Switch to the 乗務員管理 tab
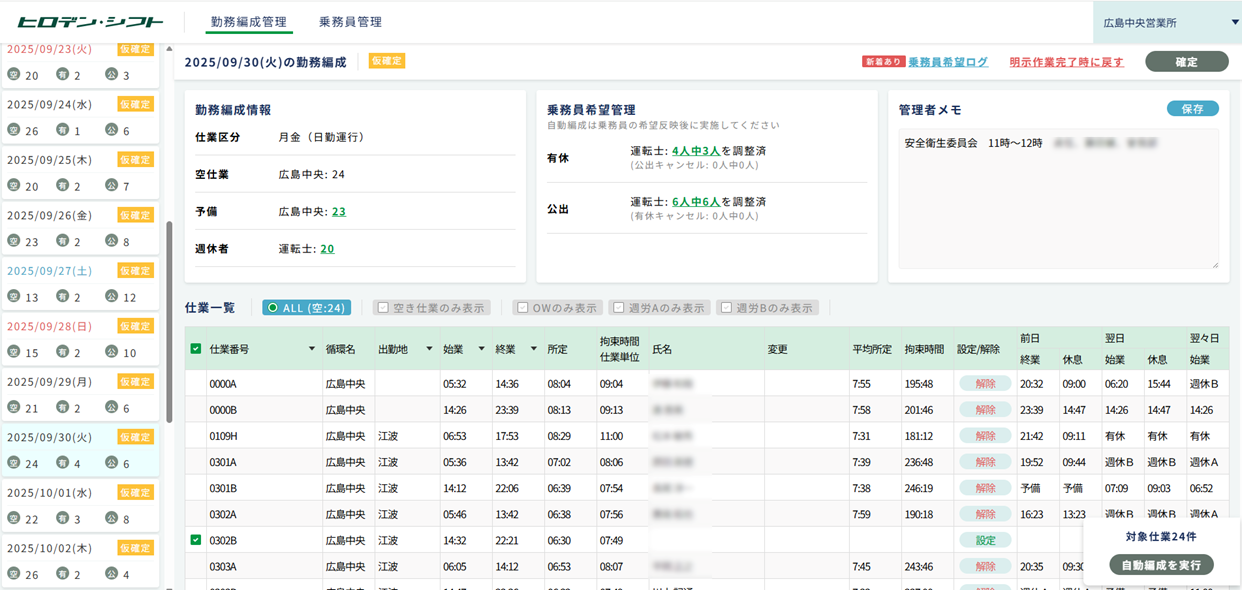The width and height of the screenshot is (1242, 590). pyautogui.click(x=350, y=22)
